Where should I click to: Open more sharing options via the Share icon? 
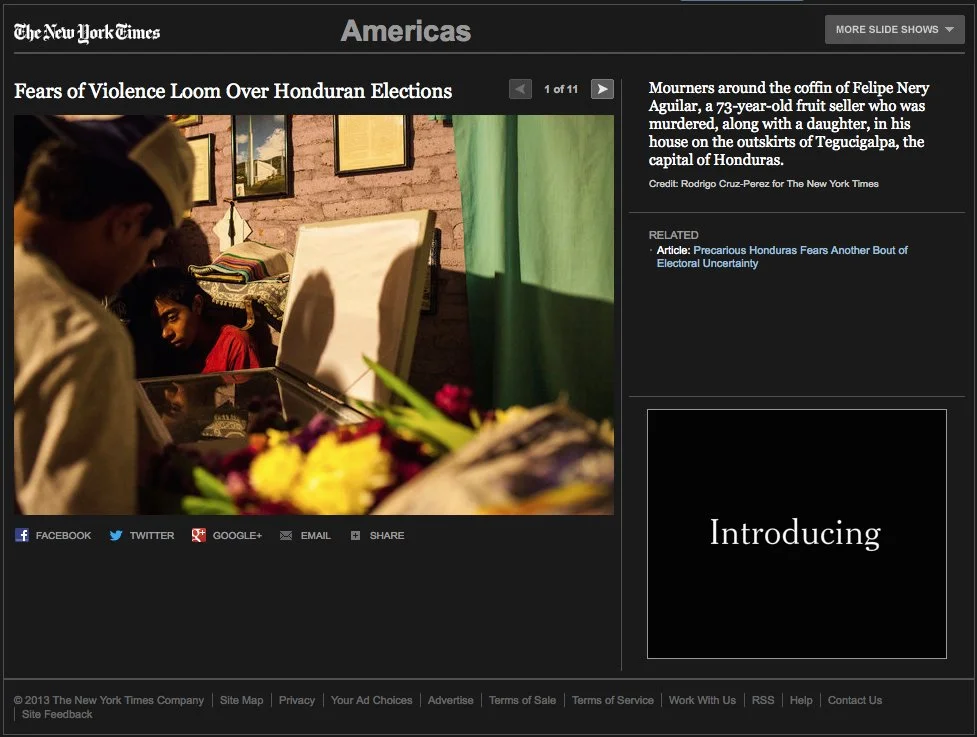(377, 535)
